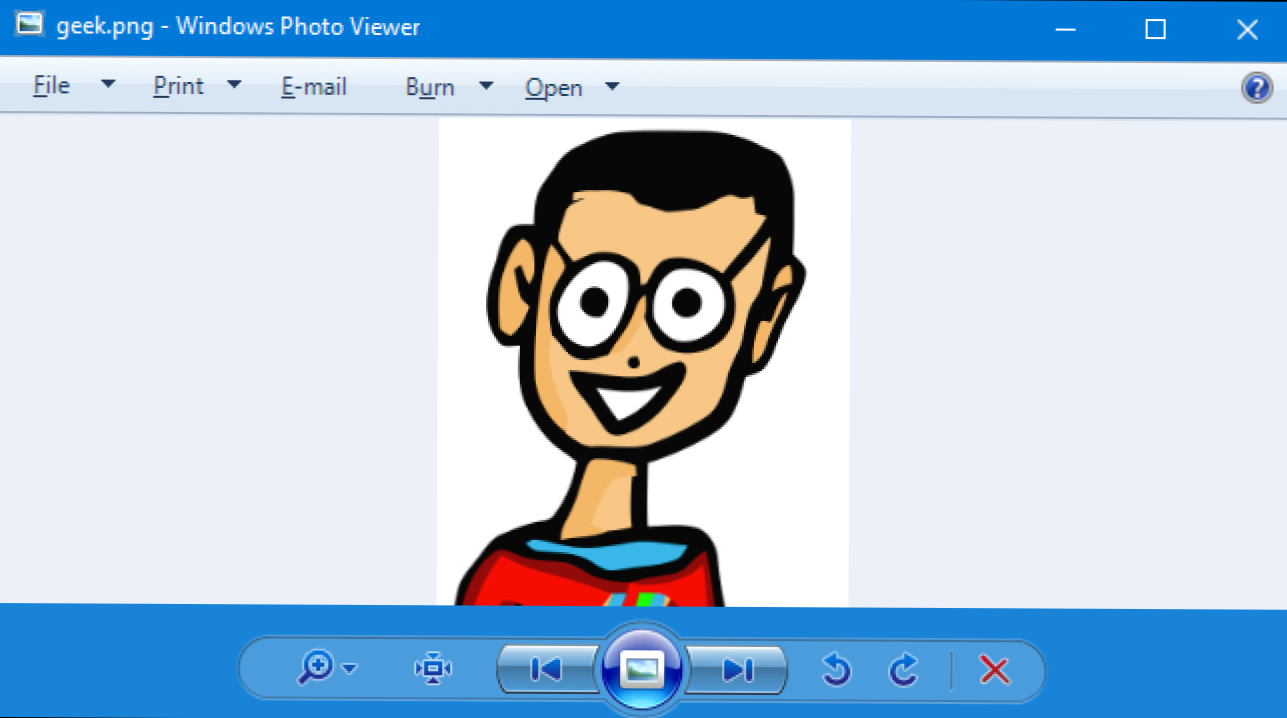Expand the arrow next to Print

[x=234, y=86]
